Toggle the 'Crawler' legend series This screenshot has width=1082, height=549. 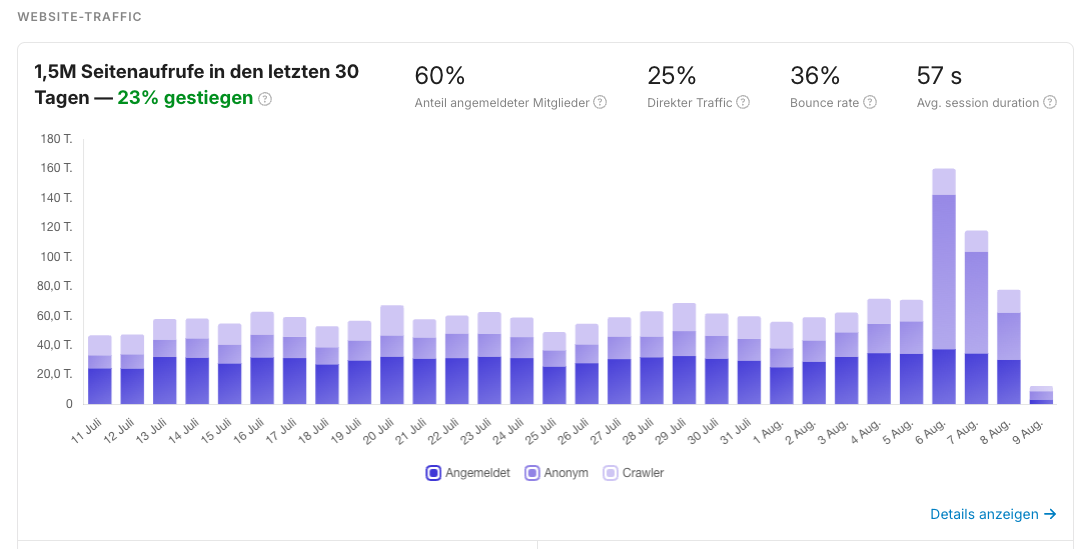click(x=634, y=472)
